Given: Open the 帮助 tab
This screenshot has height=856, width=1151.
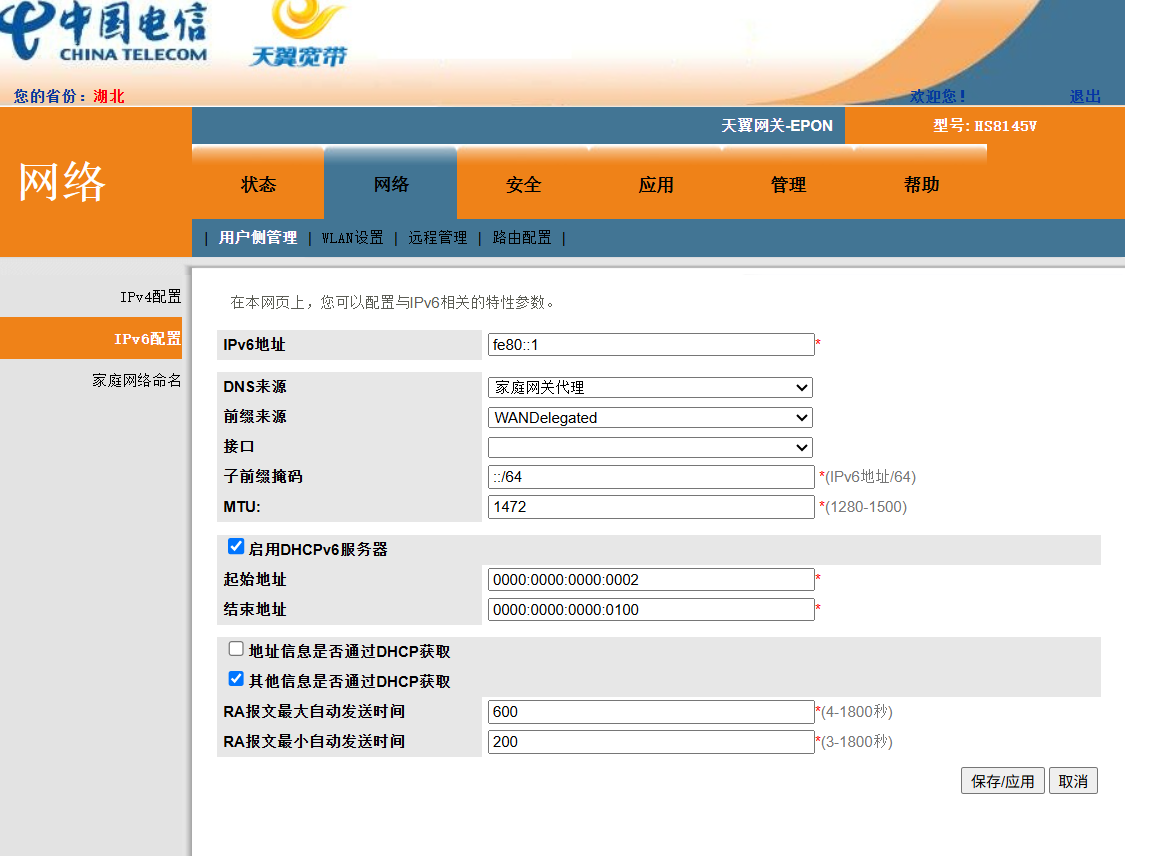Looking at the screenshot, I should point(921,184).
